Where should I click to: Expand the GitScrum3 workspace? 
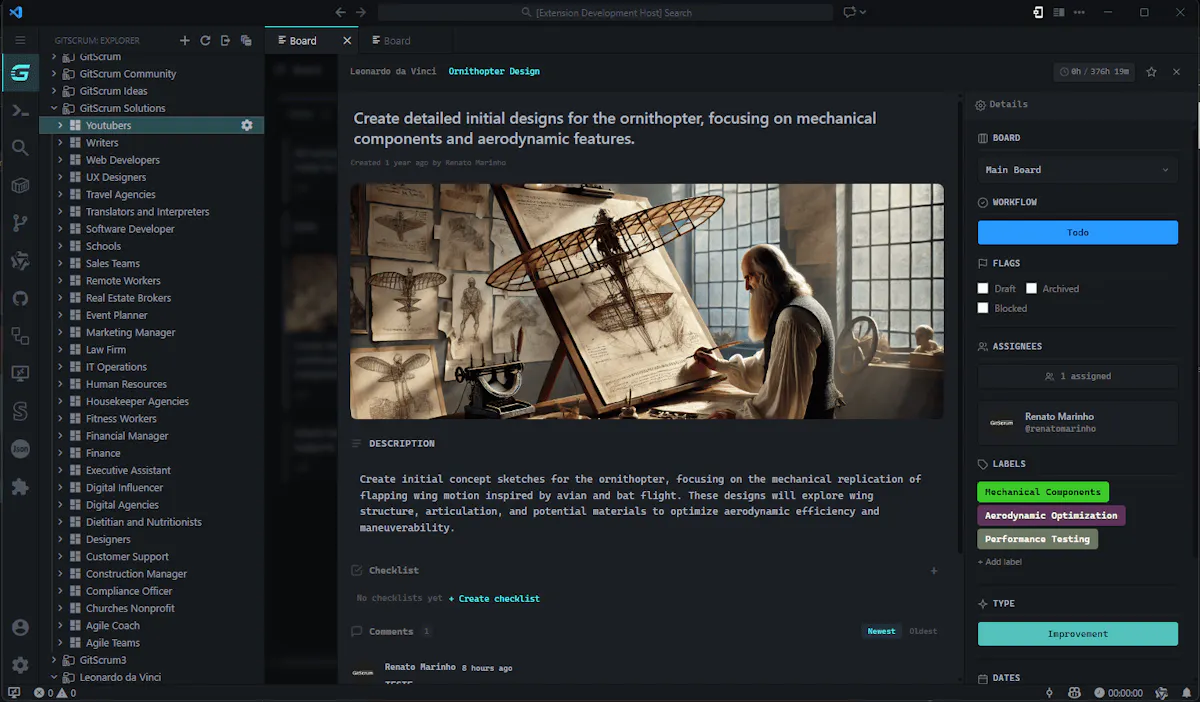coord(55,660)
